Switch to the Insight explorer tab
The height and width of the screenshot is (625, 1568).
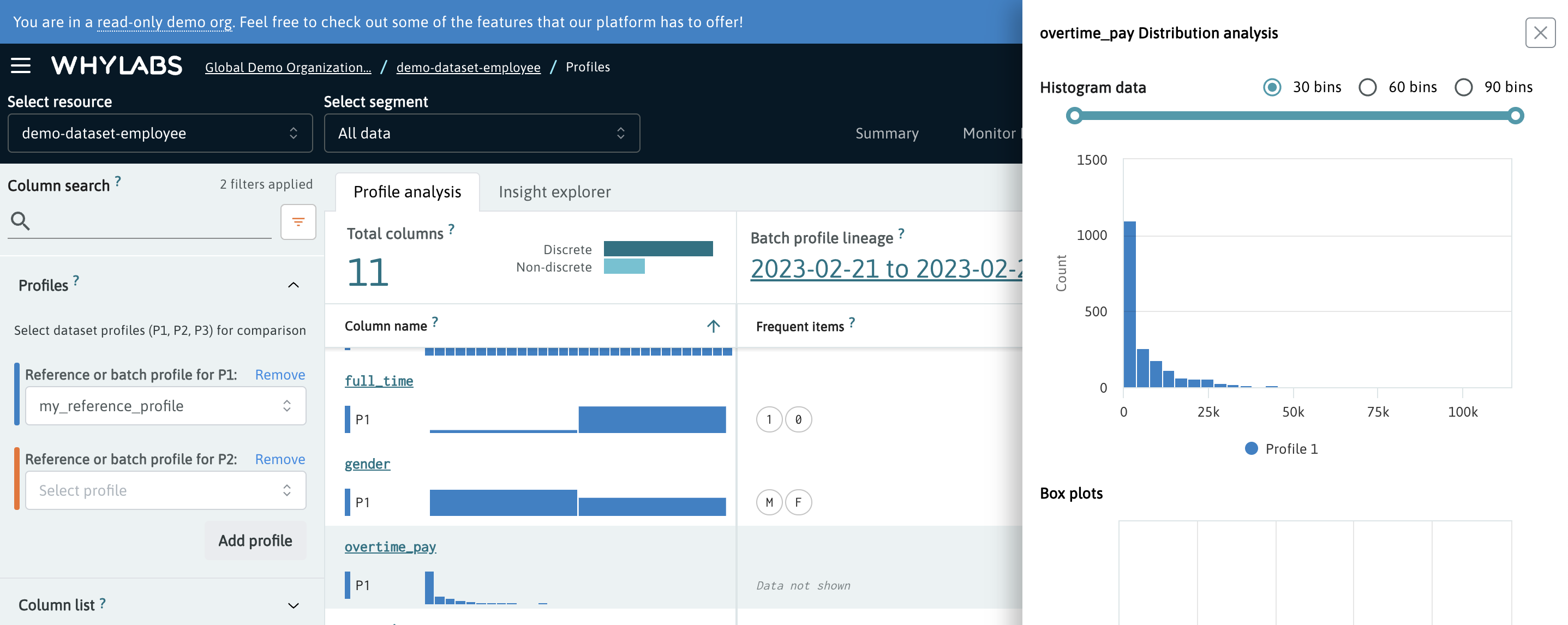point(554,191)
